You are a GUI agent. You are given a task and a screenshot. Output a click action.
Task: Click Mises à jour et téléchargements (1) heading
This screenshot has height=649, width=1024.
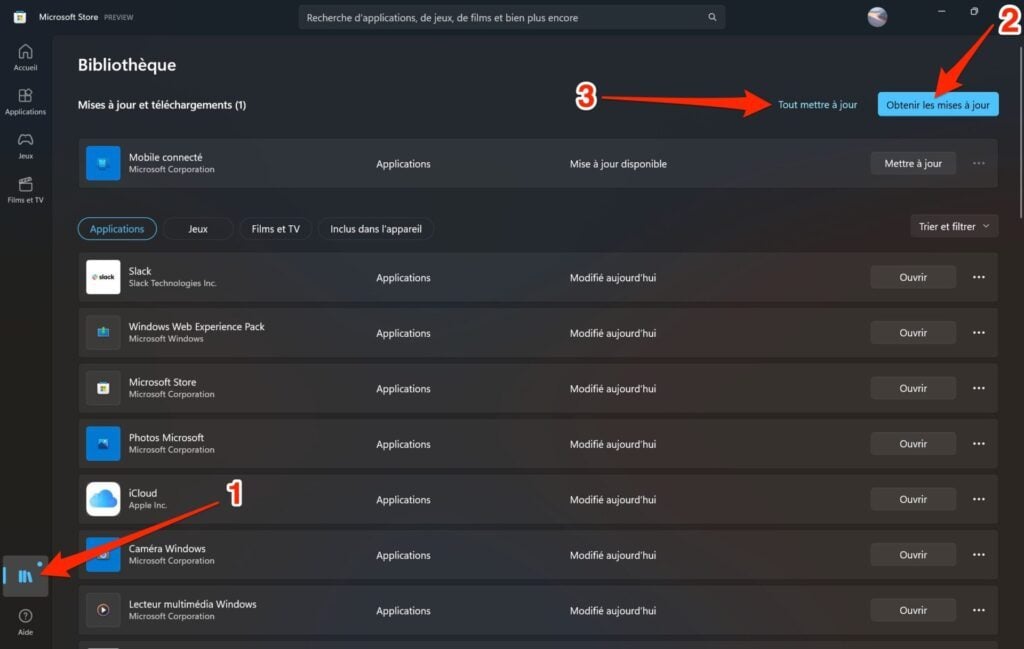point(162,104)
